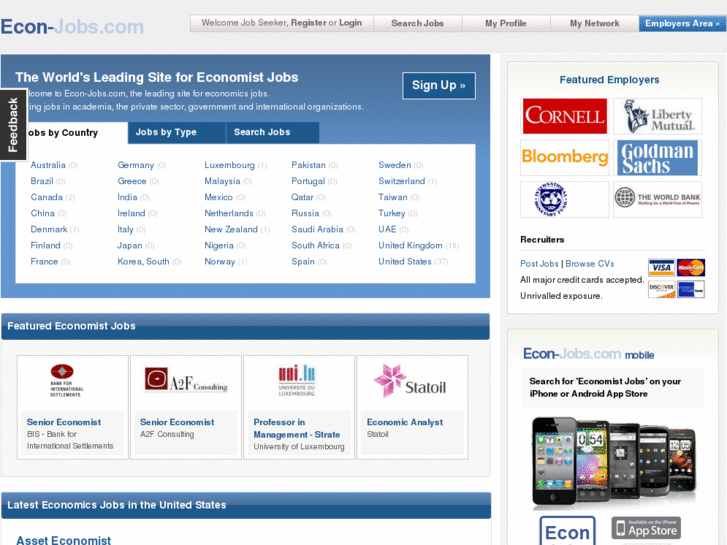Open United Kingdom jobs listing
727x545 pixels.
point(410,245)
